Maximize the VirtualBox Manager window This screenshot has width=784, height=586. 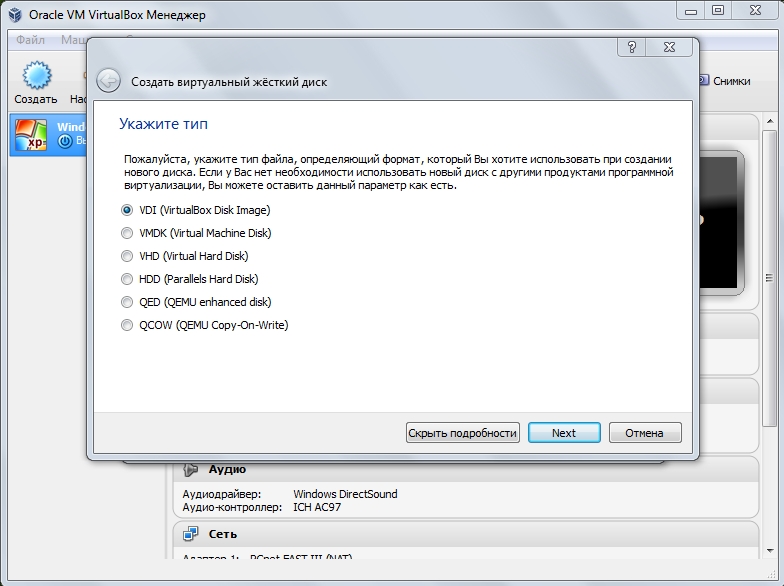click(x=718, y=10)
